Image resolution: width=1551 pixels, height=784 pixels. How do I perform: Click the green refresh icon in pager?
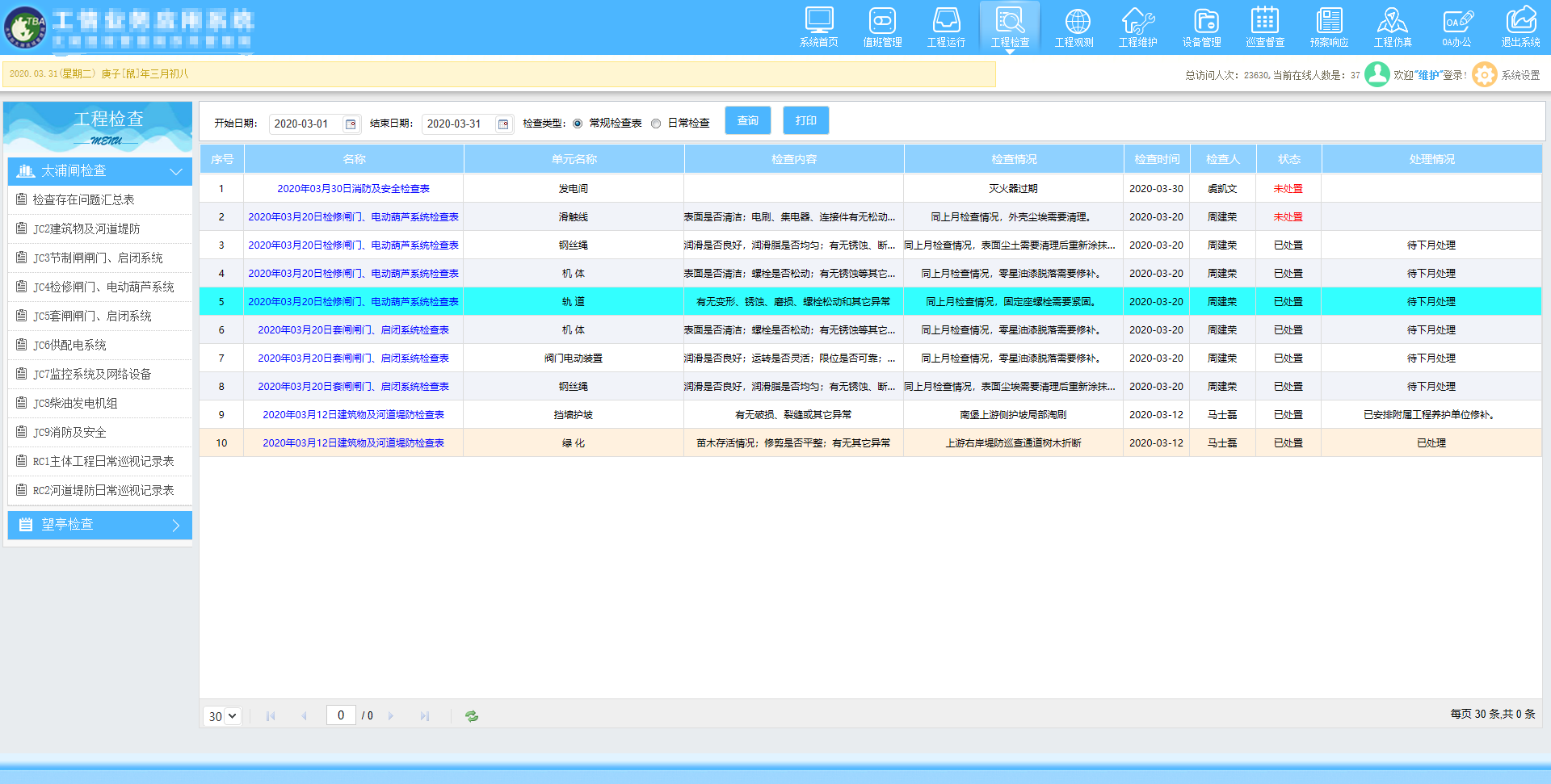(x=472, y=715)
